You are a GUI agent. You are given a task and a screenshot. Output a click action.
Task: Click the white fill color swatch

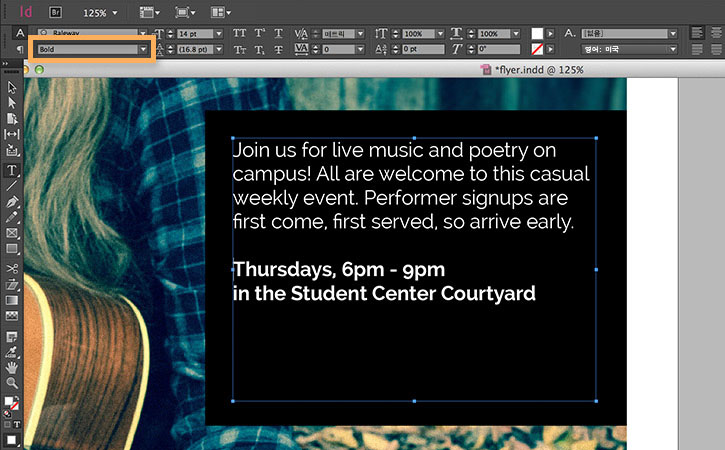(x=537, y=33)
